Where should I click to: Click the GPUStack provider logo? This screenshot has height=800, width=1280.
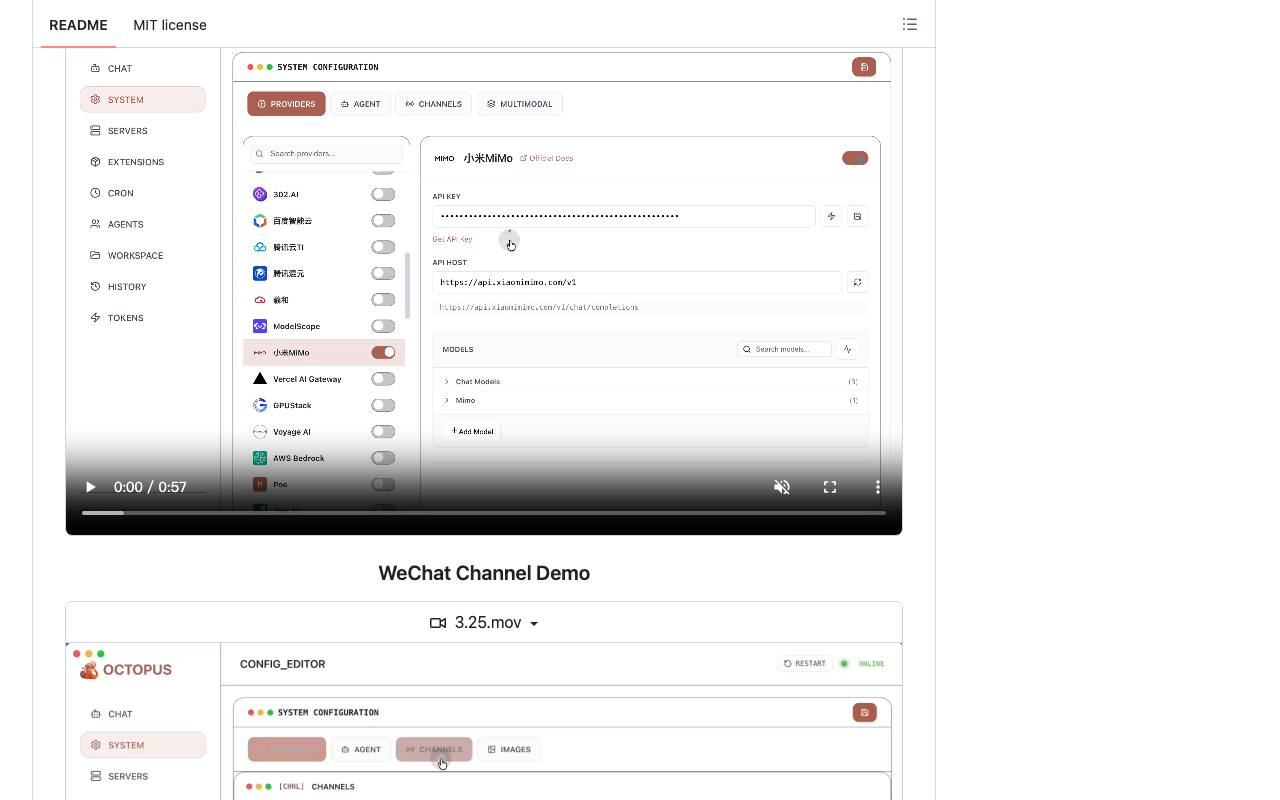point(260,405)
